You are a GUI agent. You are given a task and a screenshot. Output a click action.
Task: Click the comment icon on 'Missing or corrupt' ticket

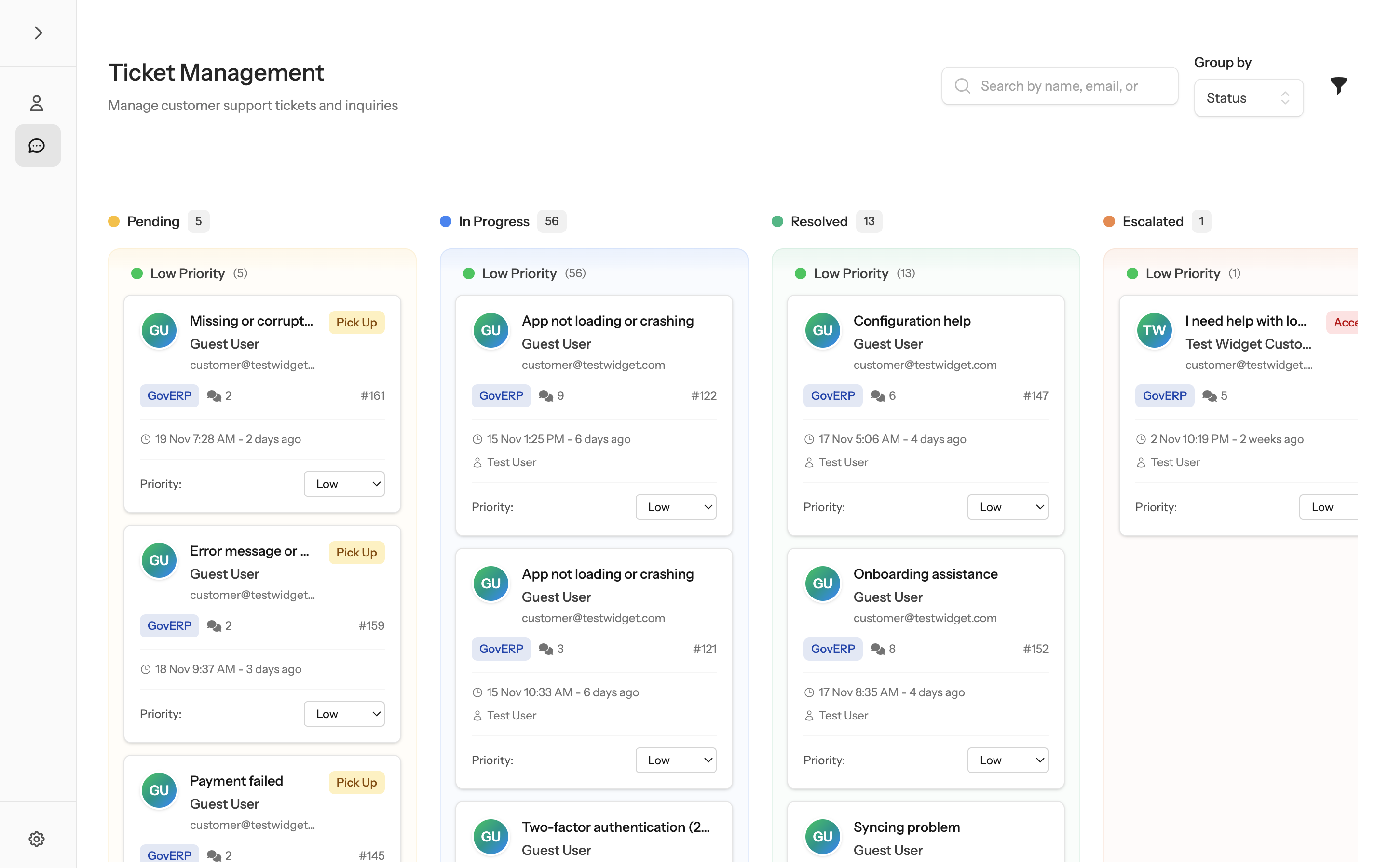point(213,395)
